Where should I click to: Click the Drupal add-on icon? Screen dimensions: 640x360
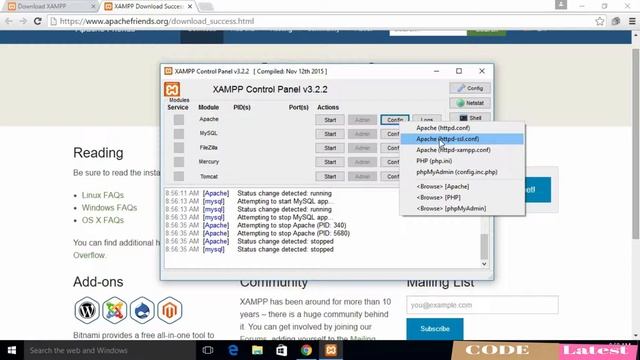tap(142, 310)
